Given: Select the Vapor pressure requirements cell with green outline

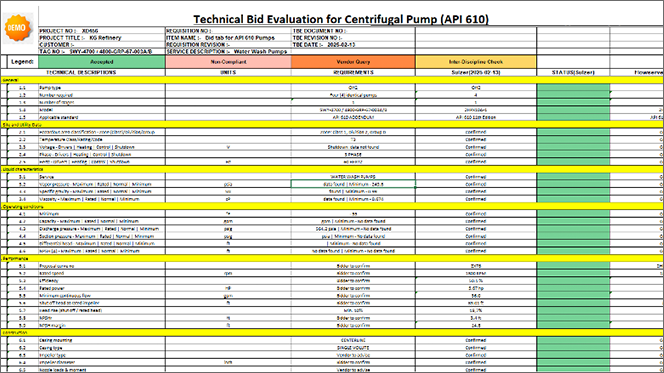Looking at the screenshot, I should click(x=353, y=184).
